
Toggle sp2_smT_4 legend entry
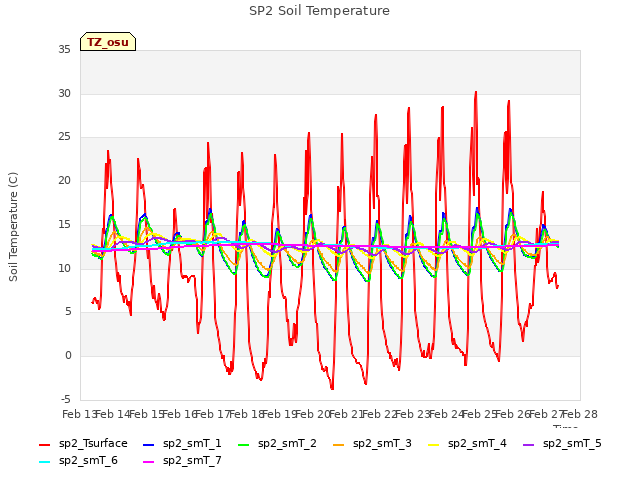467,444
